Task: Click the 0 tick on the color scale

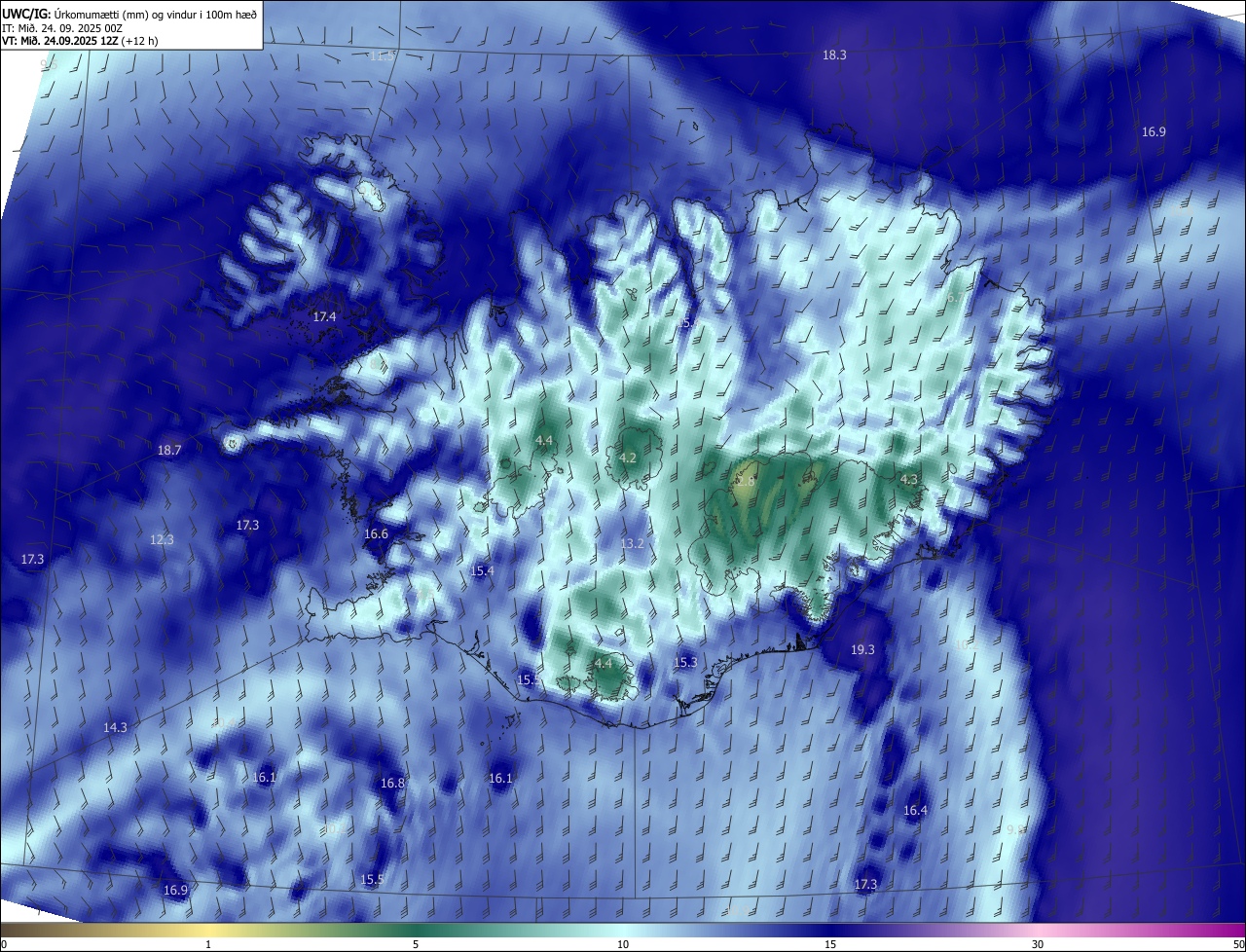Action: coord(4,944)
